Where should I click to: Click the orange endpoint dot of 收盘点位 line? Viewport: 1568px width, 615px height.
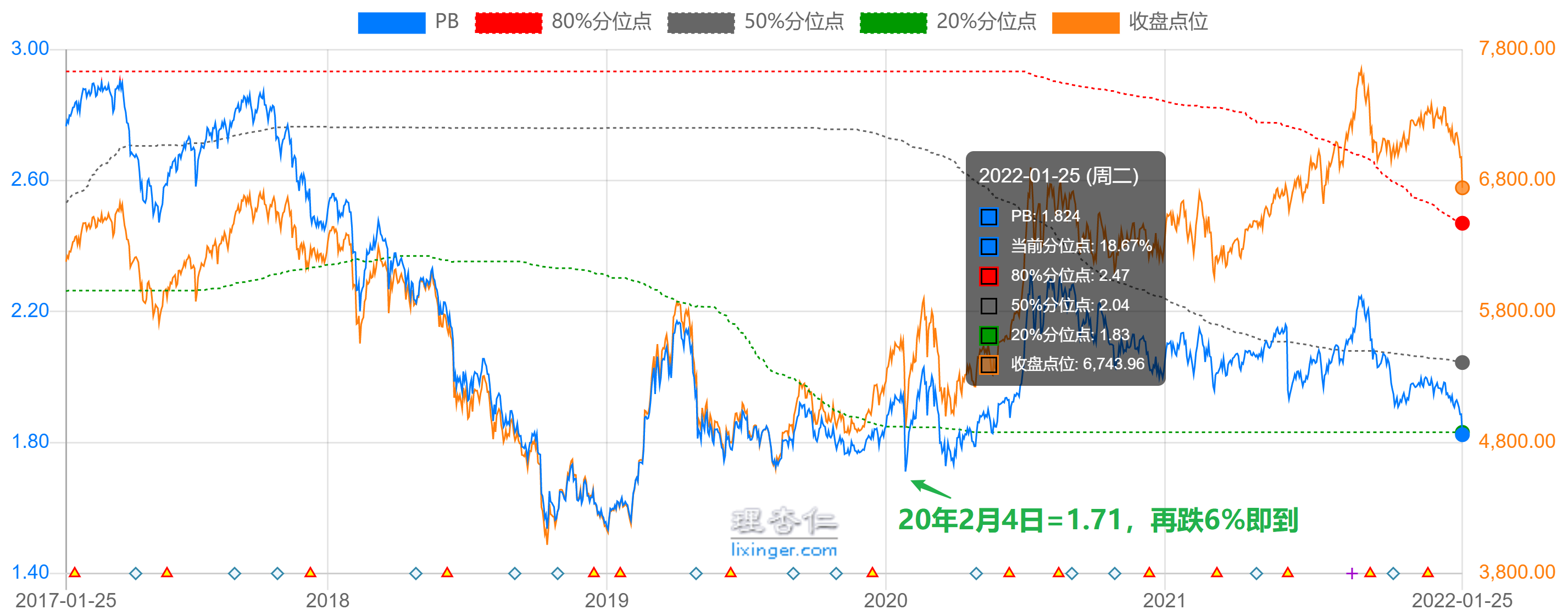point(1461,187)
